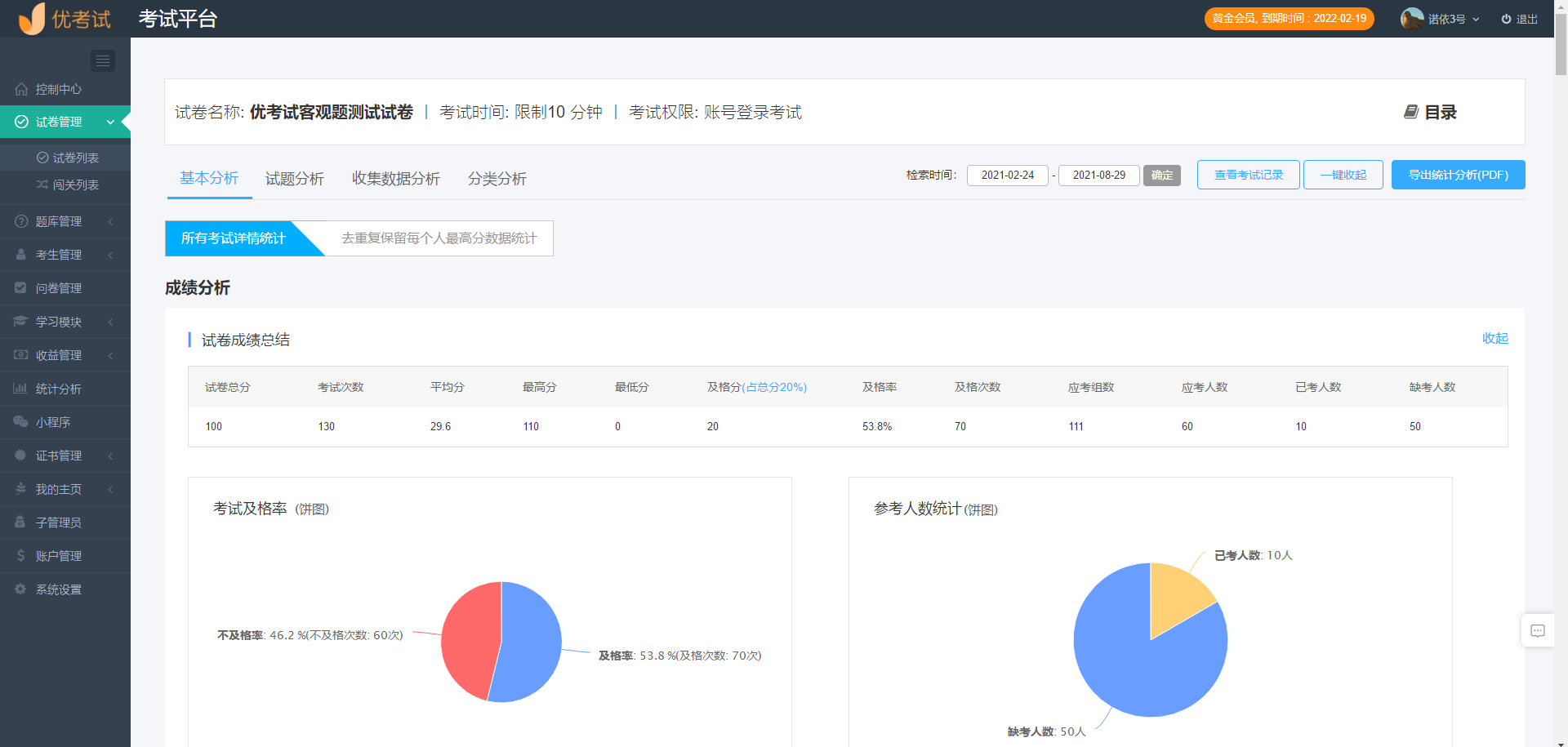Click the sidebar collapse hamburger icon
Viewport: 1568px width, 747px height.
[102, 60]
